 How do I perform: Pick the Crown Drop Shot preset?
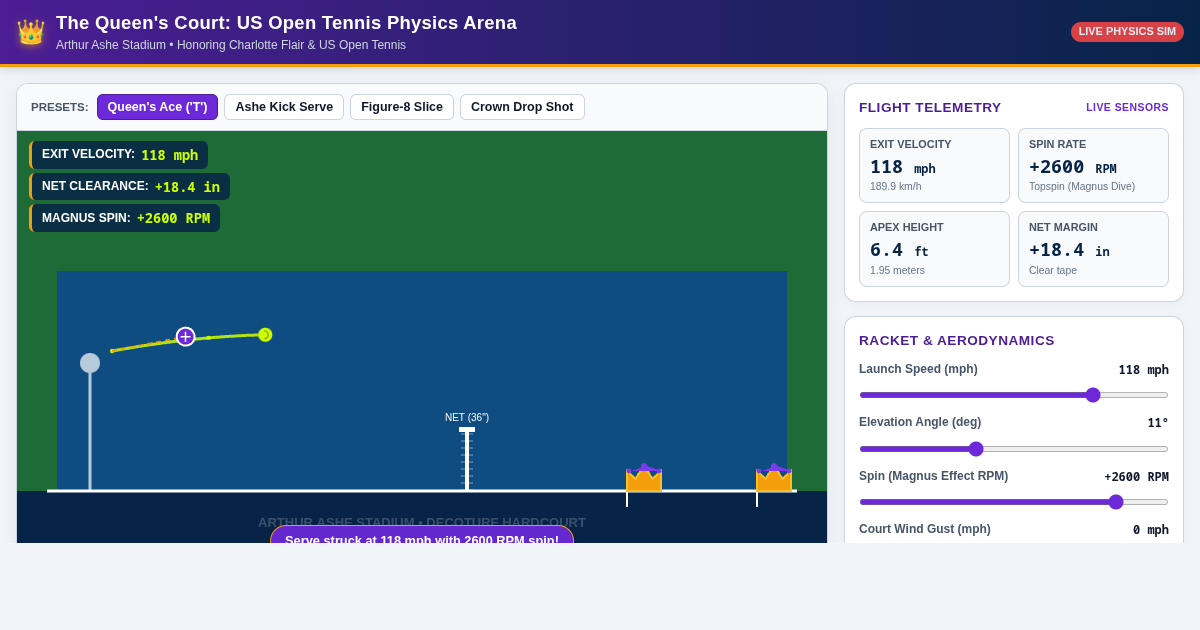[522, 107]
